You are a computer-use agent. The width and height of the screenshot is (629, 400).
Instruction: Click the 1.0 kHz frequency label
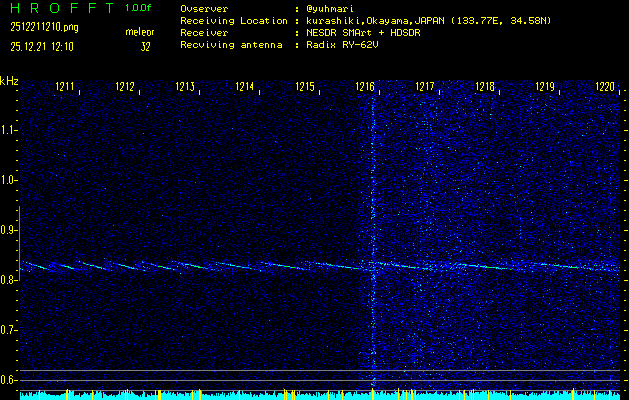[x=9, y=180]
